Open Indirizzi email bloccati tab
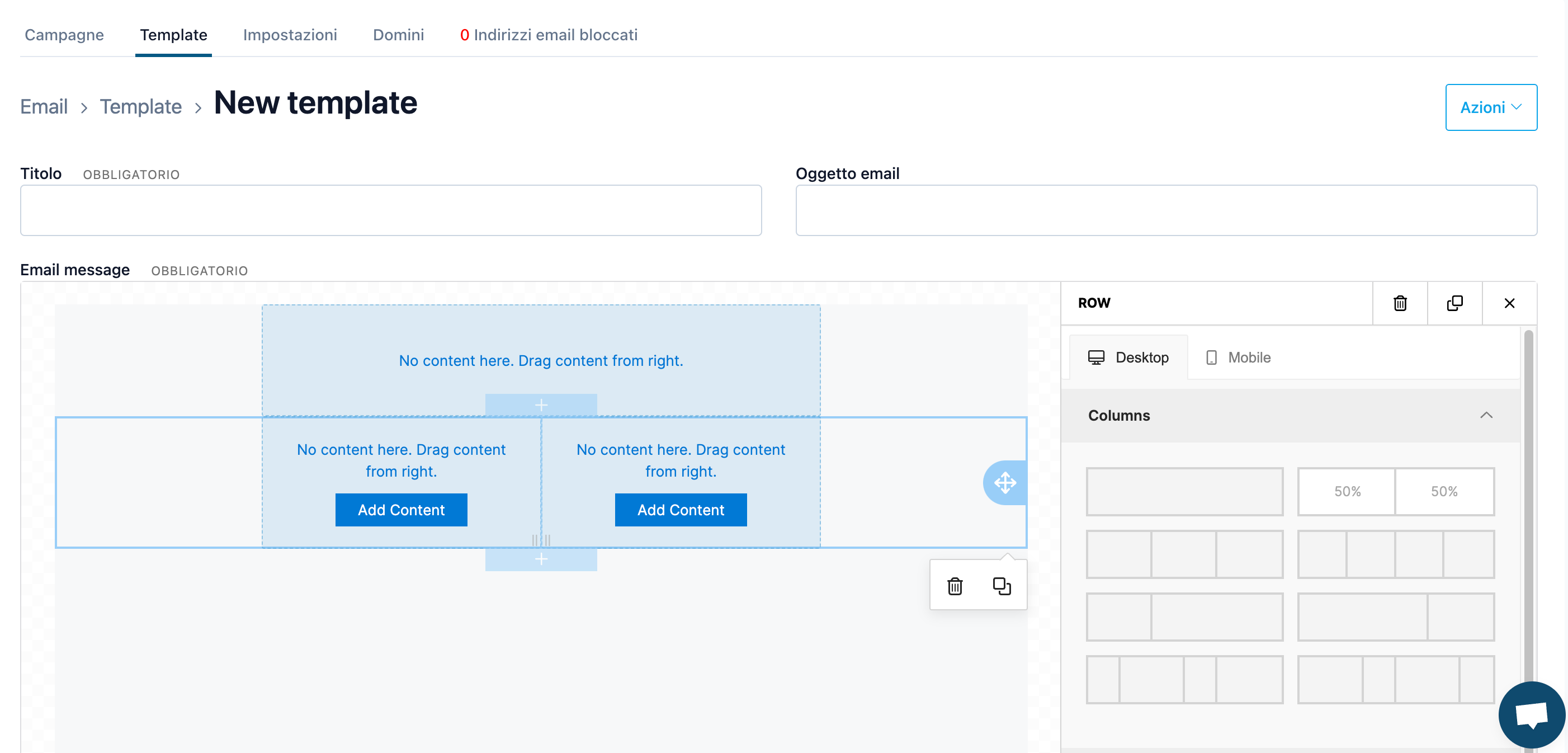This screenshot has width=1568, height=753. 549,35
